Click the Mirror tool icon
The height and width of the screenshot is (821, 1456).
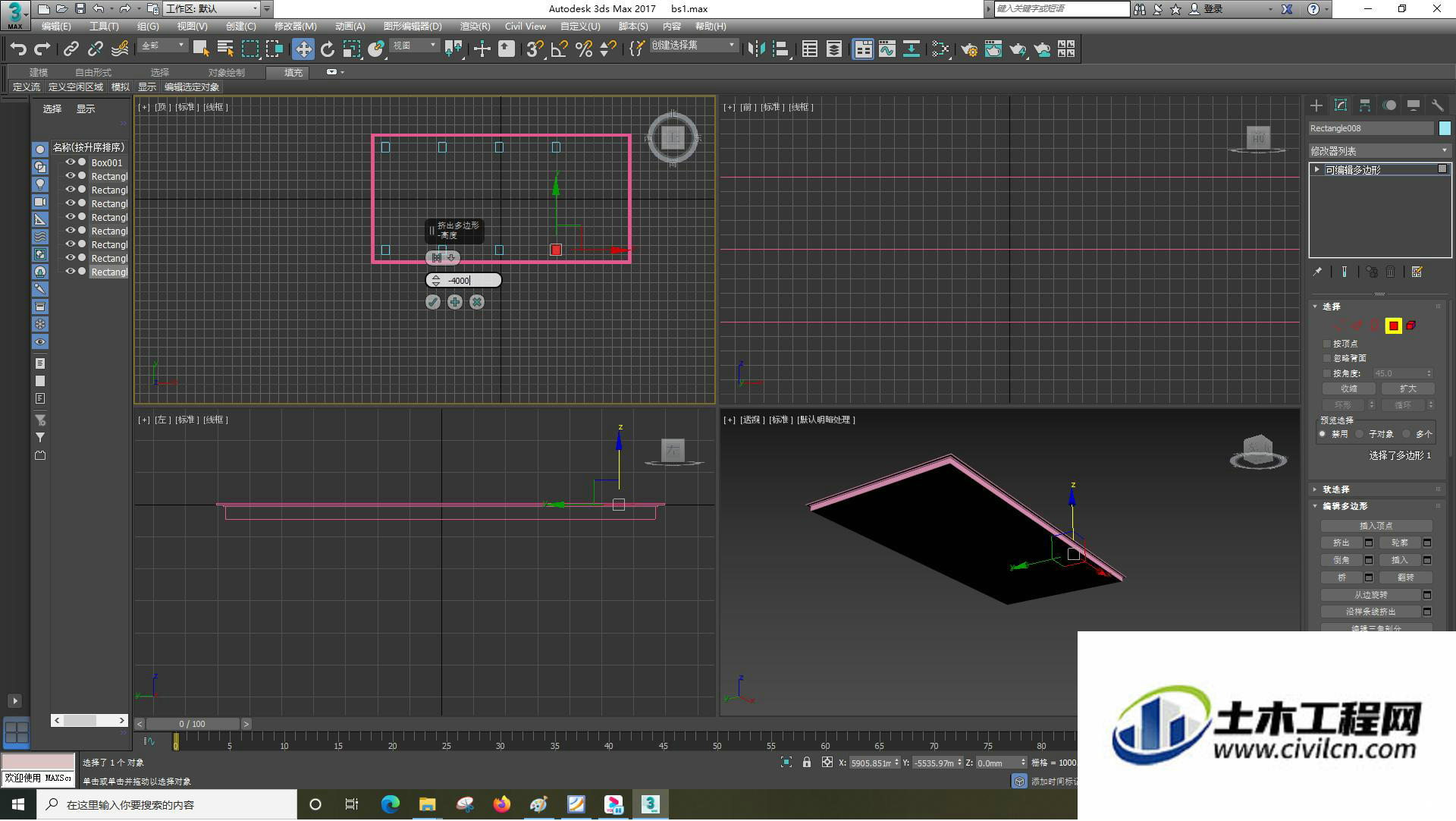coord(756,49)
